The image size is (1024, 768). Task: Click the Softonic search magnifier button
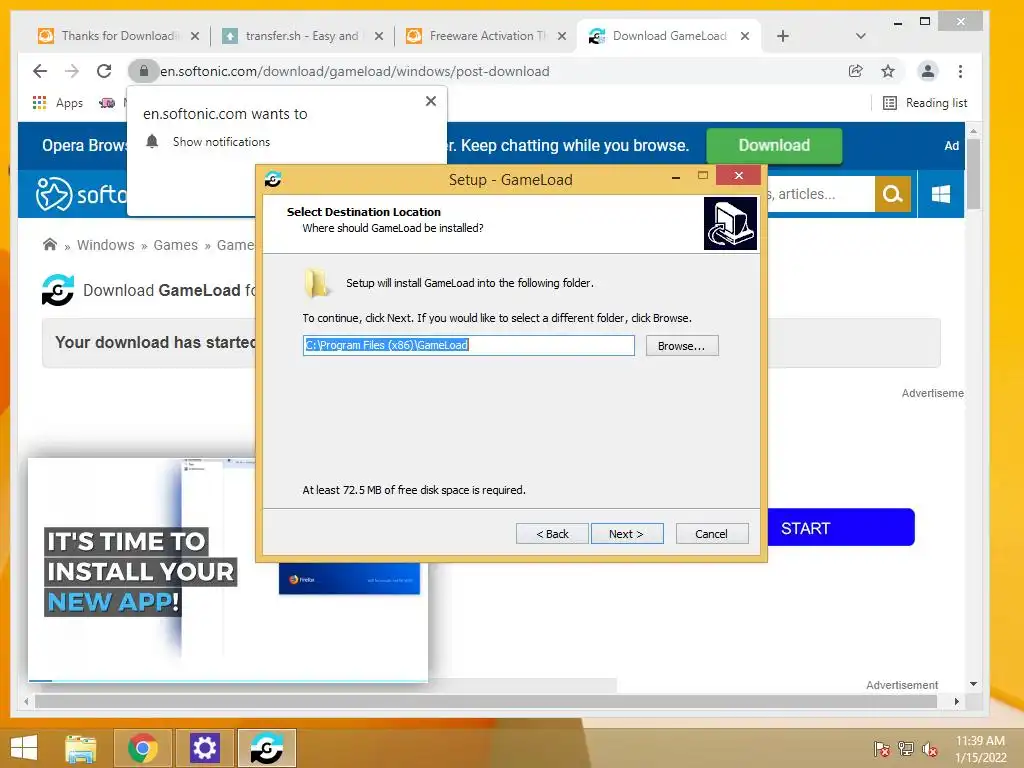click(892, 194)
